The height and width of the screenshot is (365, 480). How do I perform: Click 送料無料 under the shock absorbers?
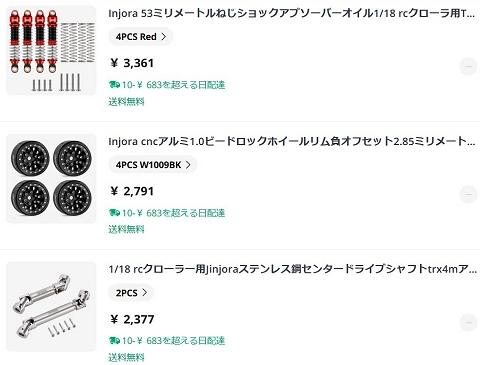click(x=126, y=101)
